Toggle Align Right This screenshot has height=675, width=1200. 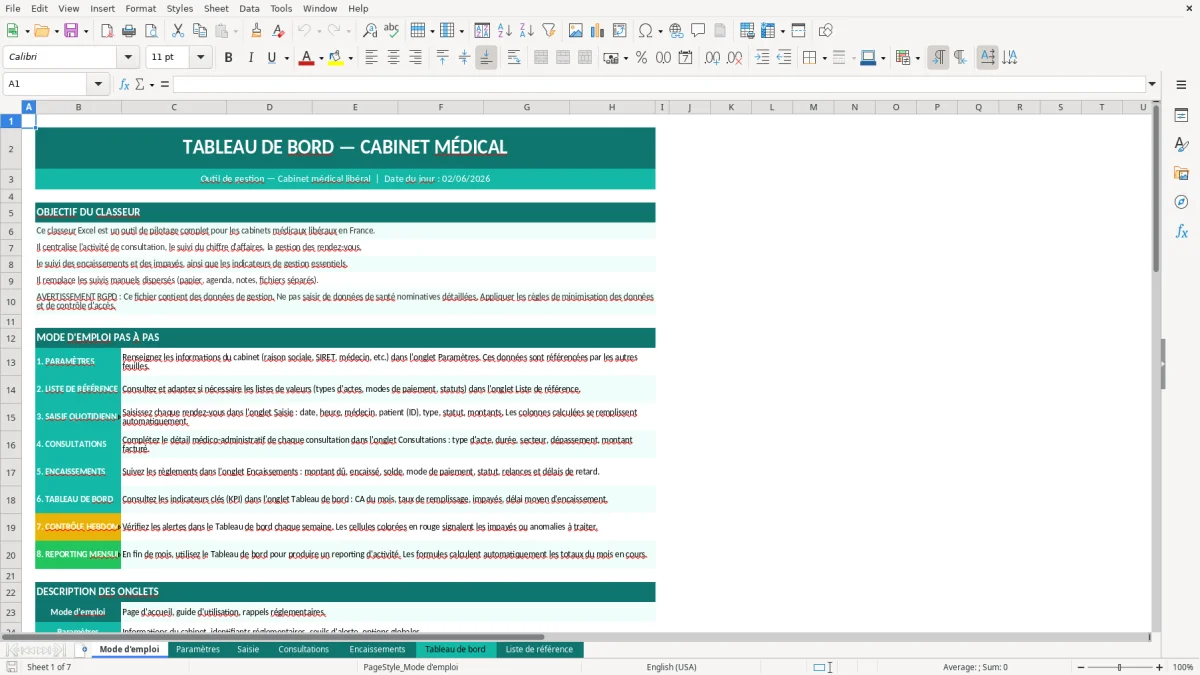pyautogui.click(x=415, y=58)
